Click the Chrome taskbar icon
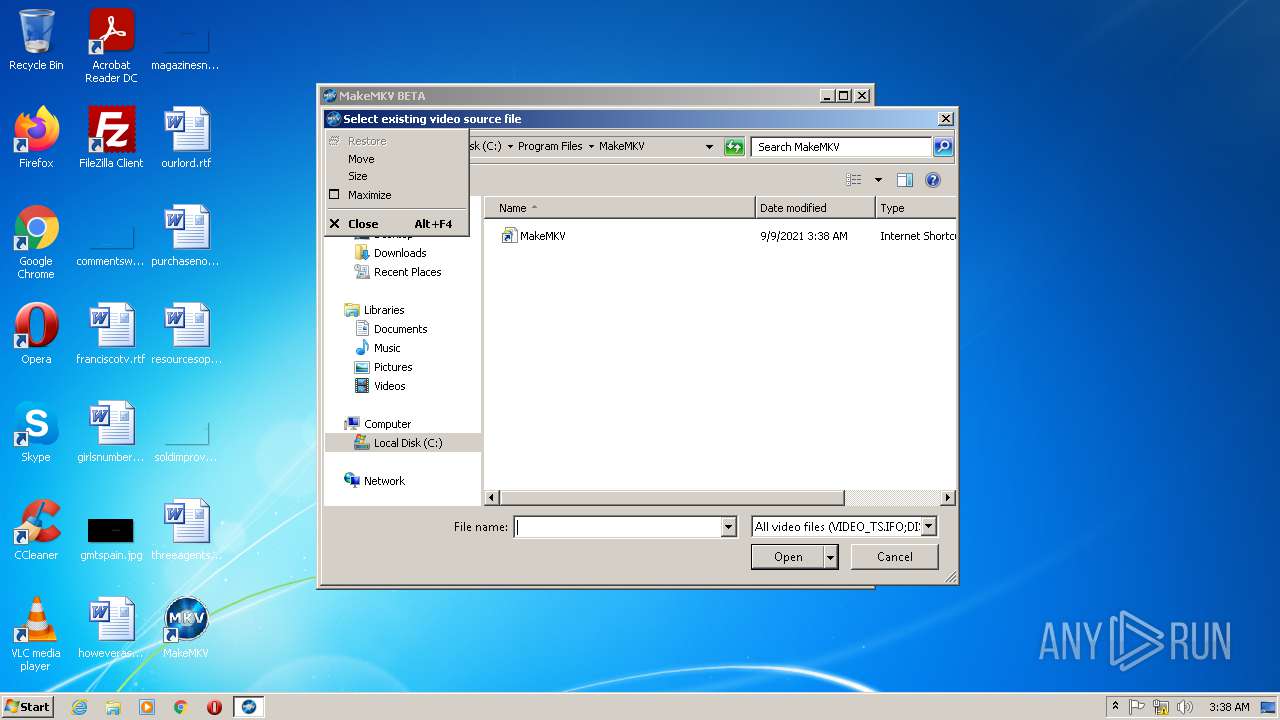This screenshot has height=720, width=1280. (x=181, y=707)
